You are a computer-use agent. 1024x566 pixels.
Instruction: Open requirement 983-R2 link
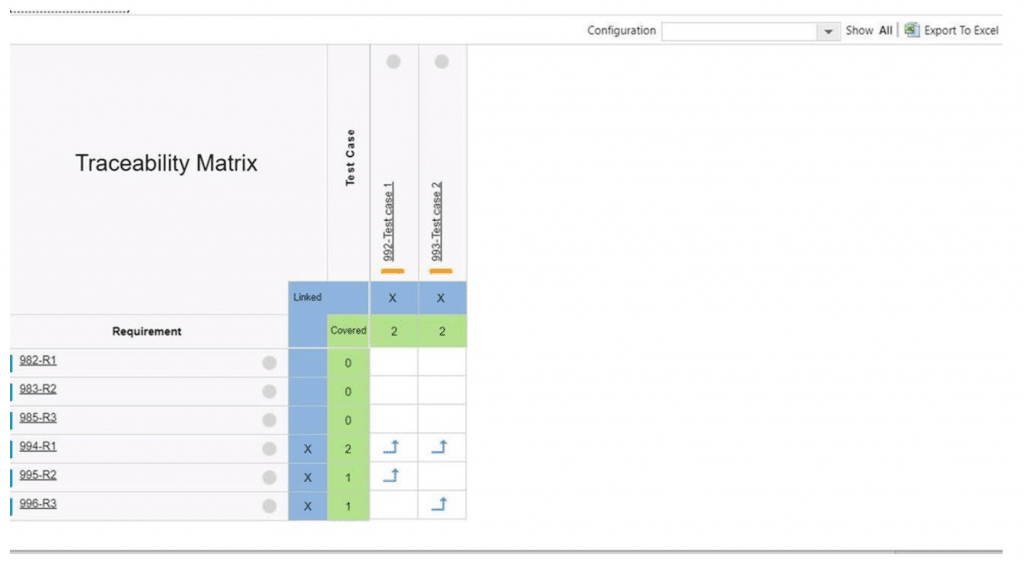pos(38,389)
